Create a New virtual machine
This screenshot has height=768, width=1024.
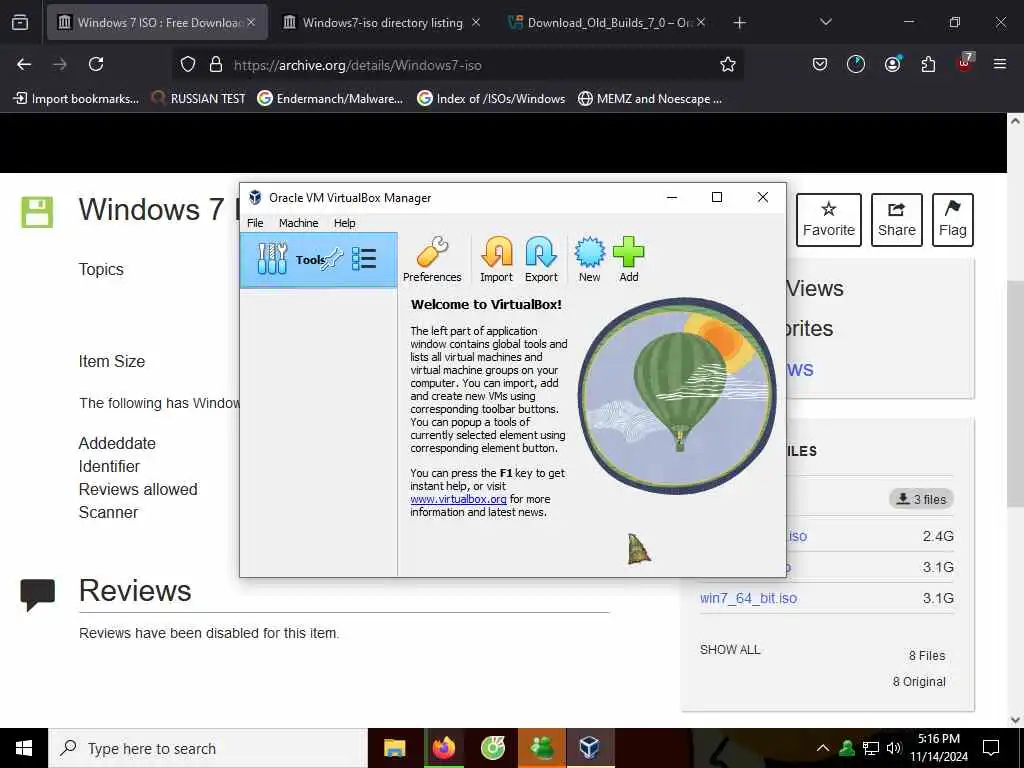click(589, 259)
